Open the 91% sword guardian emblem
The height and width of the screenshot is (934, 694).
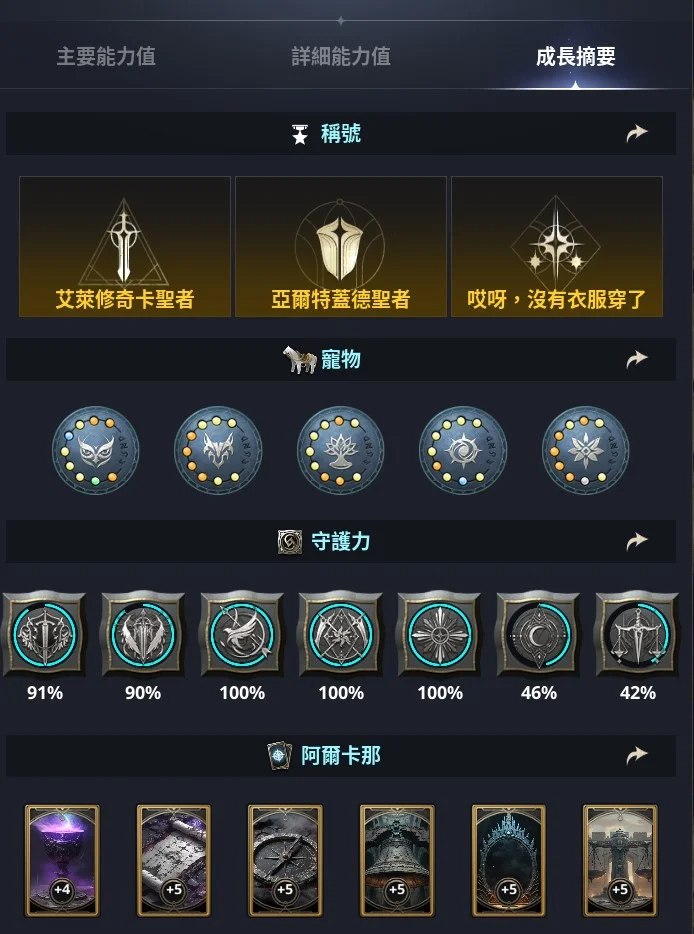(x=45, y=634)
